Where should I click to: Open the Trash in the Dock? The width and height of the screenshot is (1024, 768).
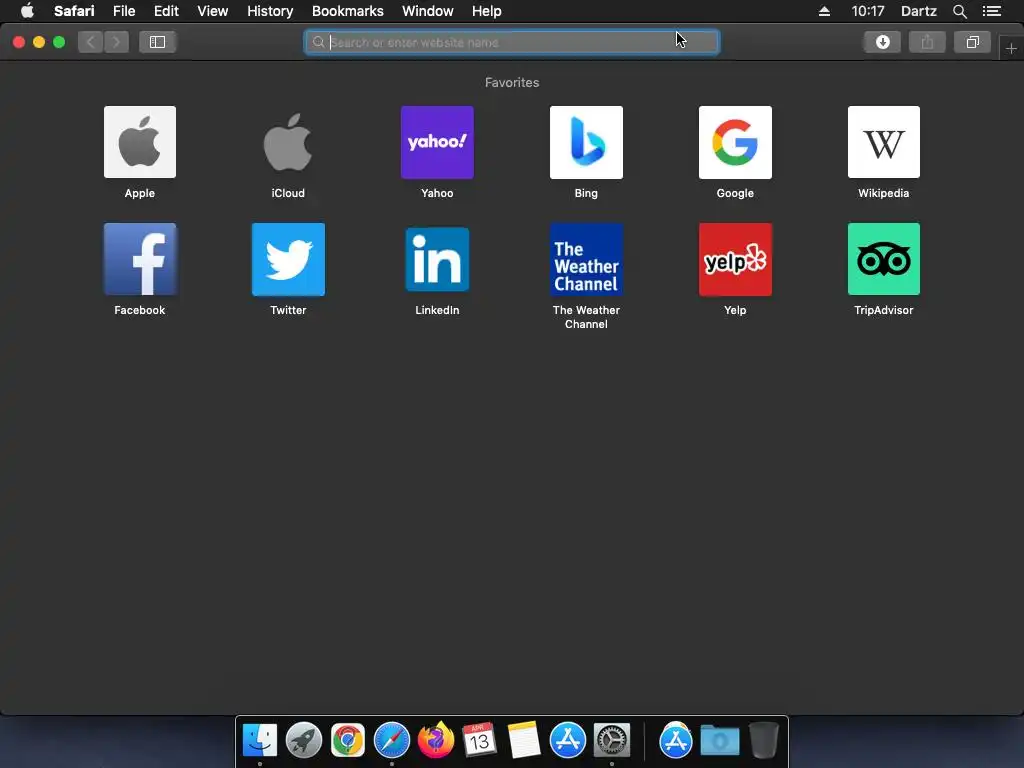pos(763,740)
